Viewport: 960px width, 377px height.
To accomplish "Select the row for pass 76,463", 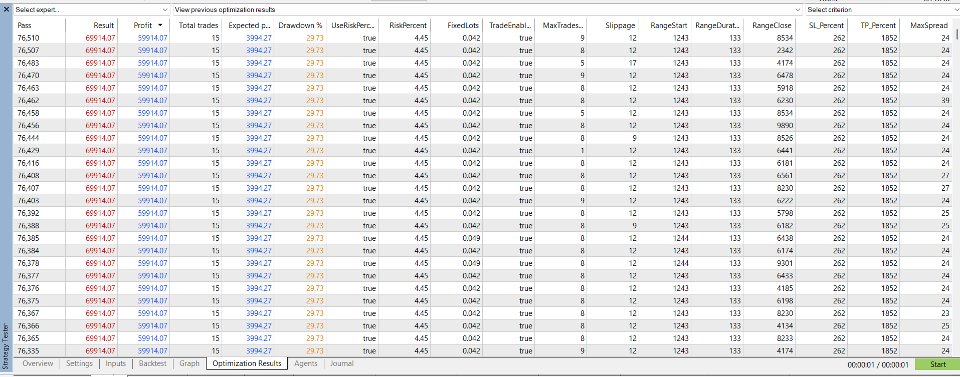I will (x=482, y=88).
